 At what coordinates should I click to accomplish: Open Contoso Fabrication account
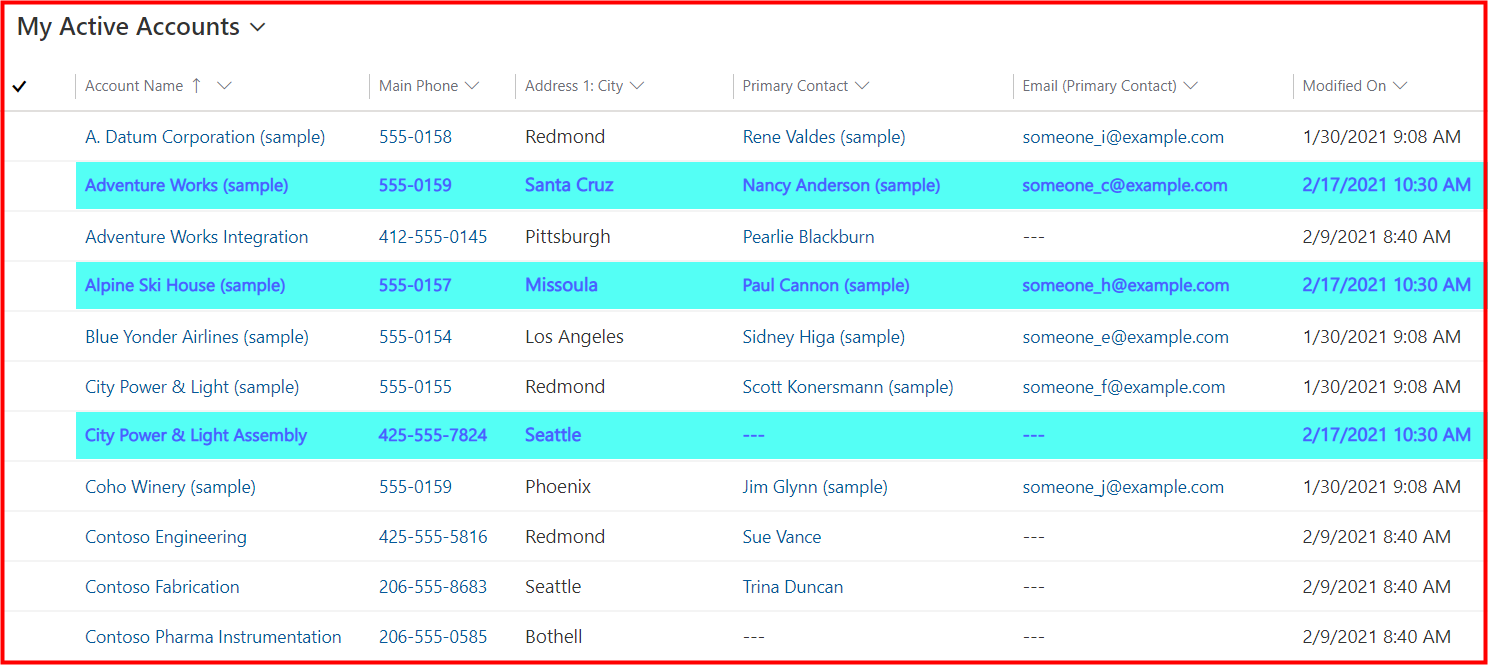tap(162, 587)
